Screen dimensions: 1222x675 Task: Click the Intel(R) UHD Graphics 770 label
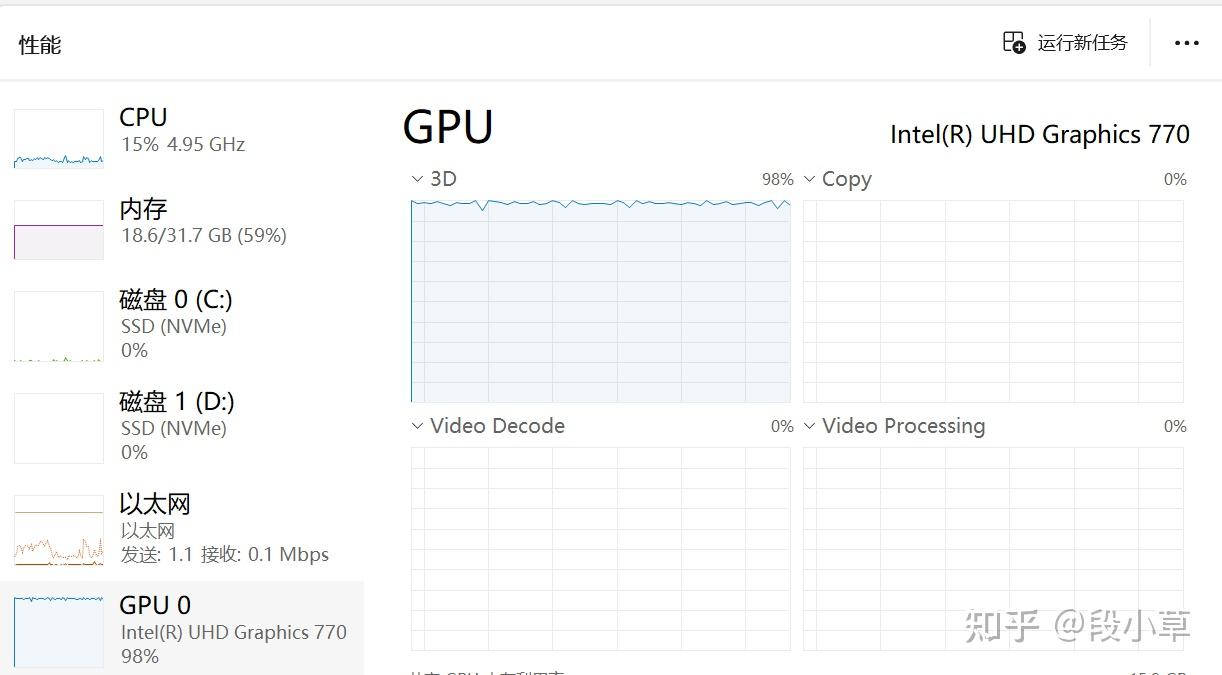click(1040, 134)
